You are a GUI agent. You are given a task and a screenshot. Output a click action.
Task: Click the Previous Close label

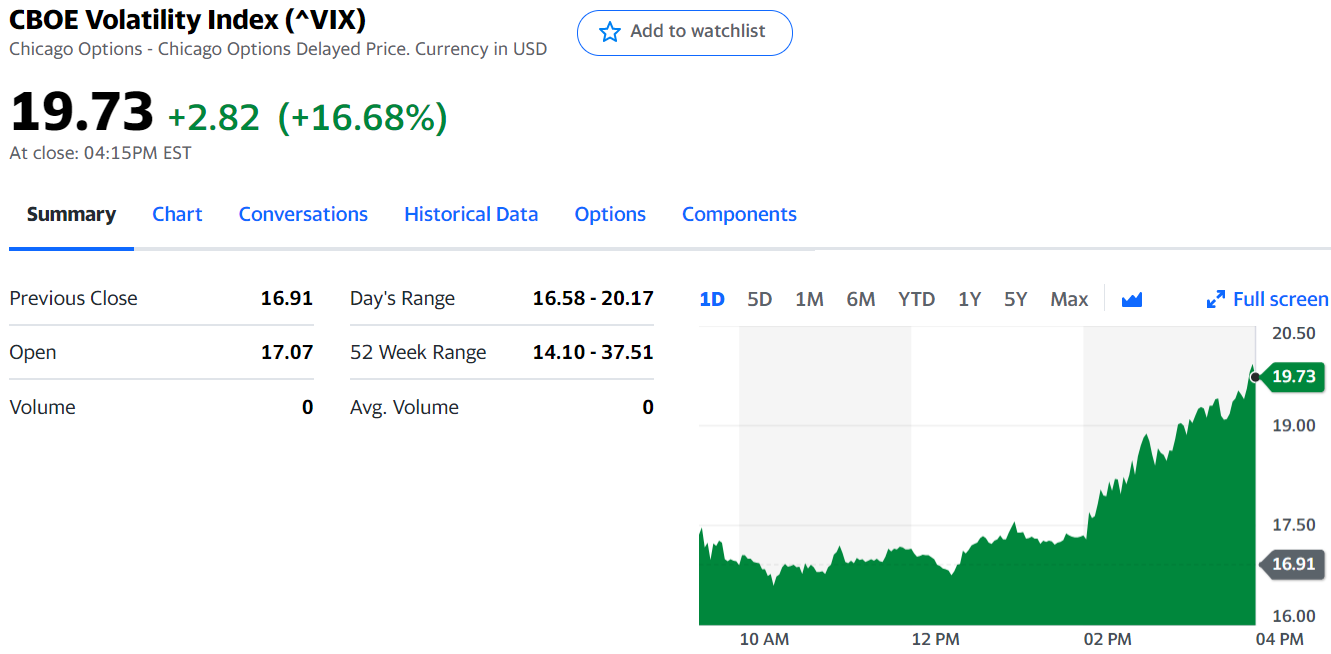pos(73,298)
